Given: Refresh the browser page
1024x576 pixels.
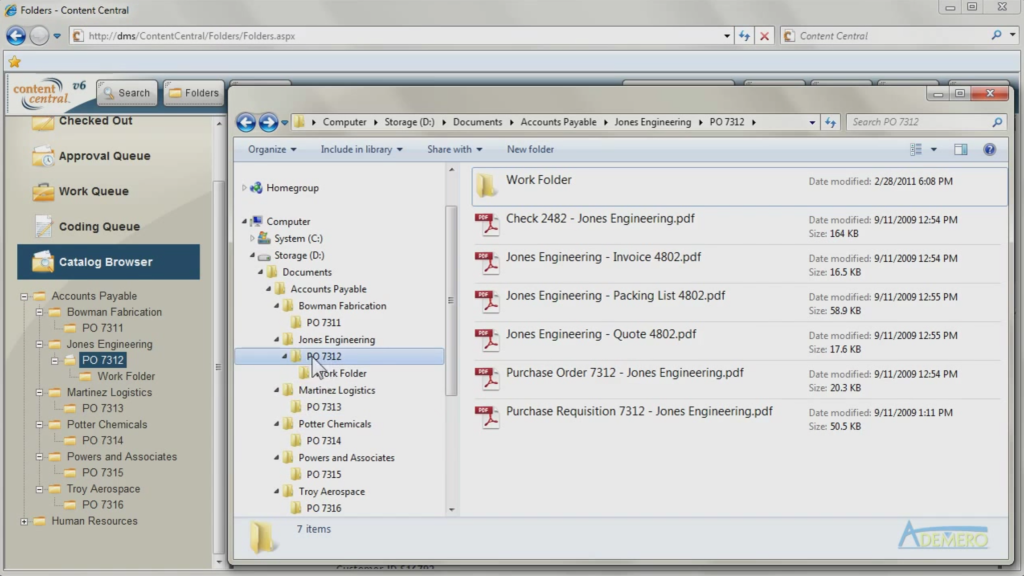Looking at the screenshot, I should pyautogui.click(x=746, y=33).
